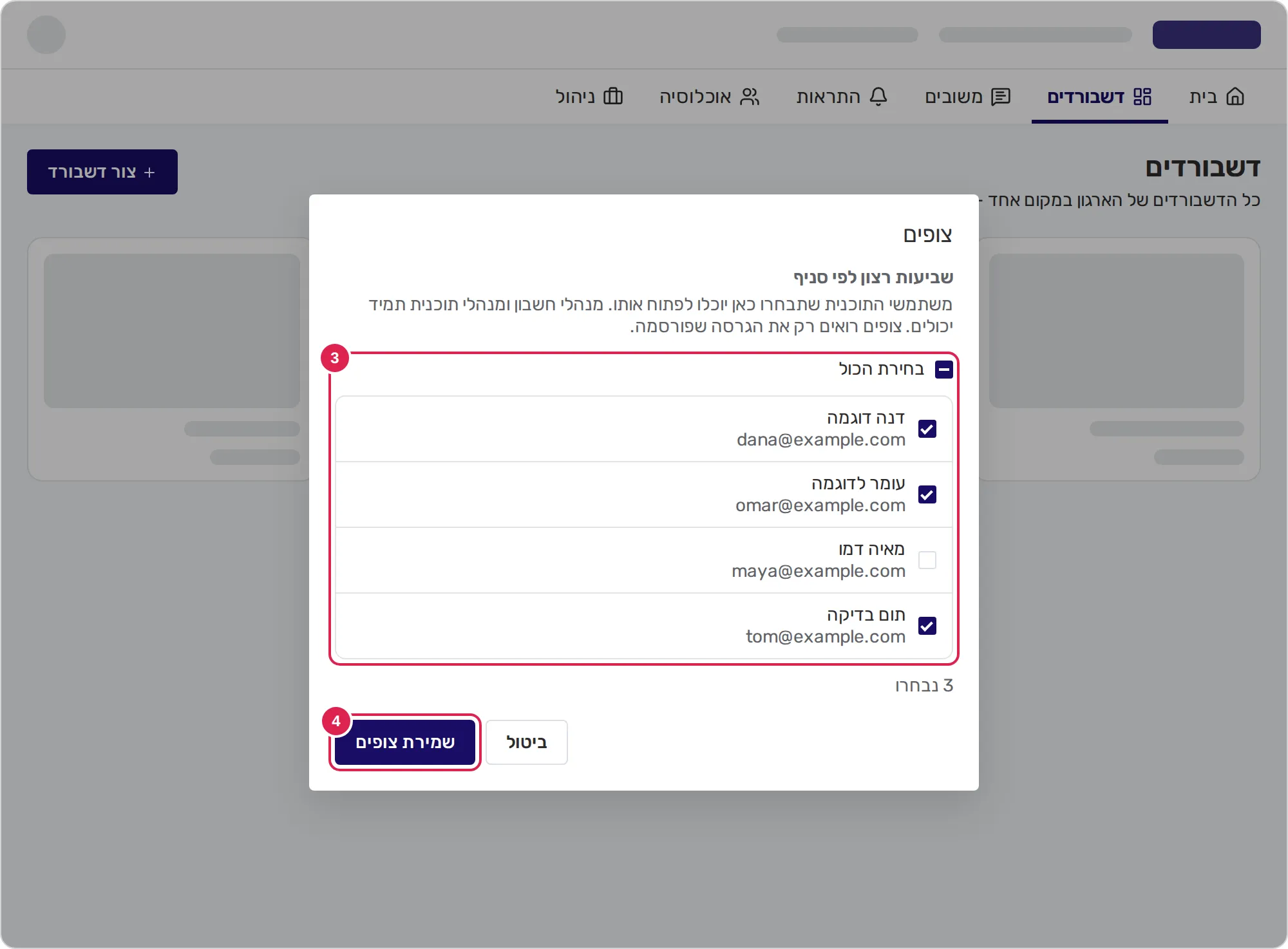
Task: Switch to the התראות tab
Action: [x=842, y=97]
